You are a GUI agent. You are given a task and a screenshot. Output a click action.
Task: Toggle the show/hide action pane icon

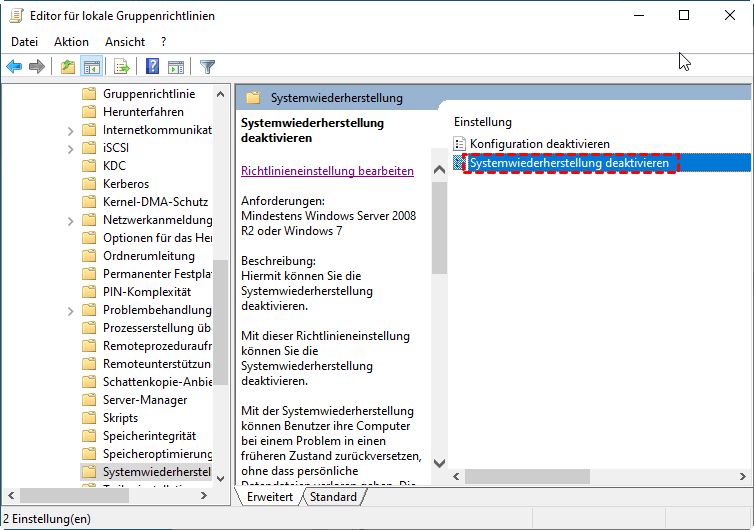click(176, 66)
